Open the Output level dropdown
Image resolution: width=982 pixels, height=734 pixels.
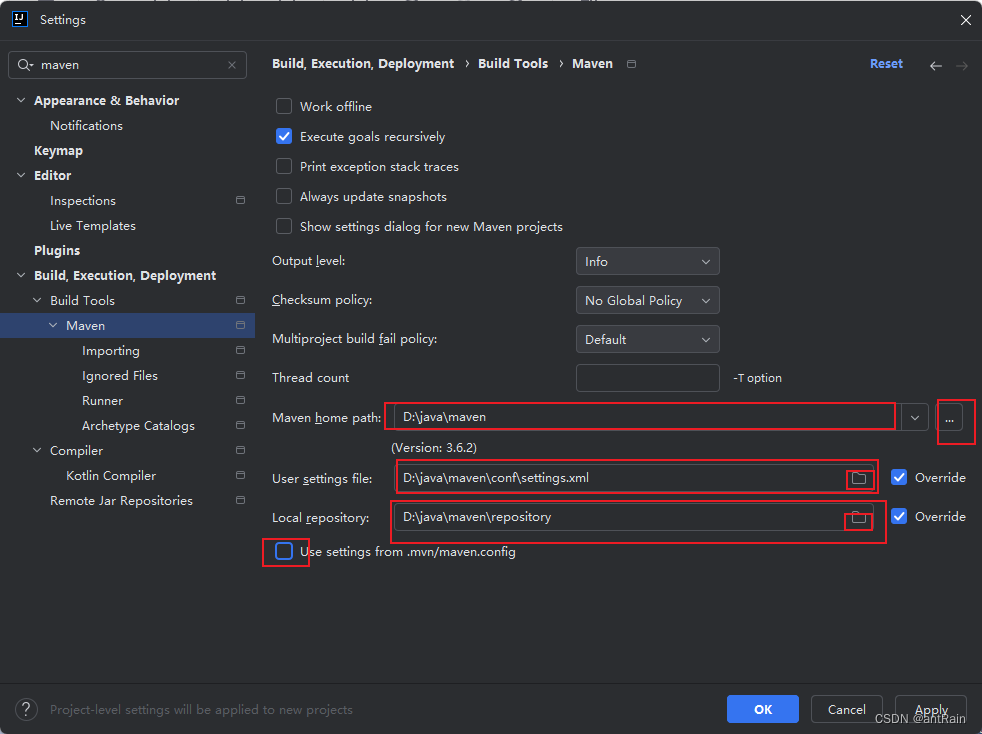coord(648,262)
